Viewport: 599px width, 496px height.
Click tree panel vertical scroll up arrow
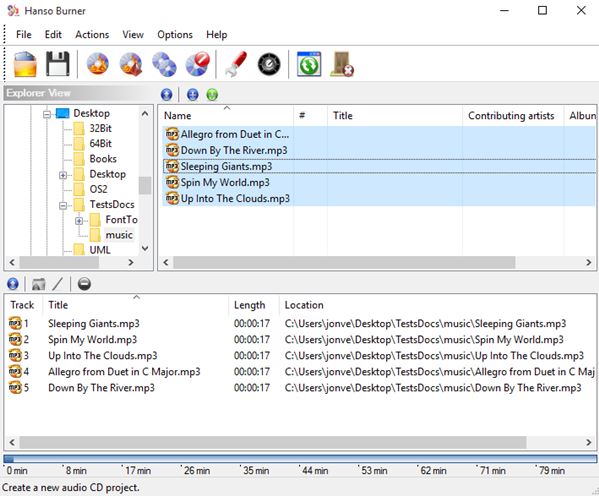tap(145, 113)
